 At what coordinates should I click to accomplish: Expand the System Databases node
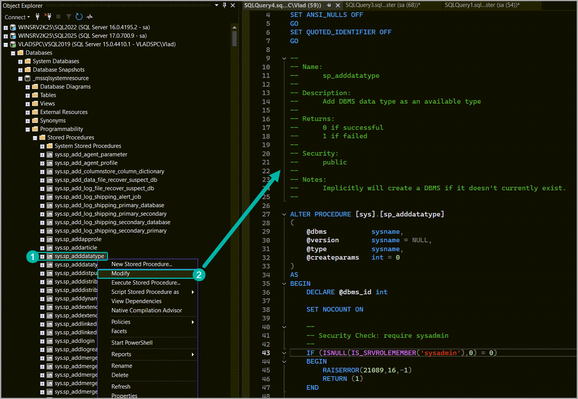20,61
